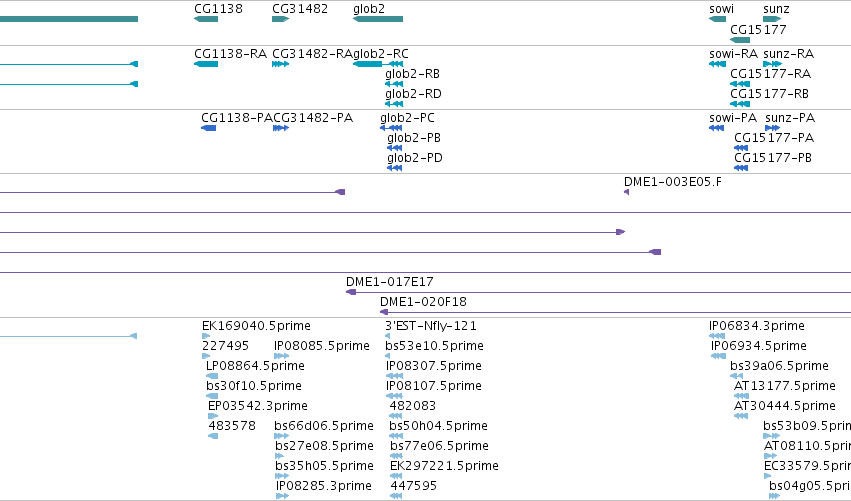This screenshot has height=501, width=851.
Task: Select the IP08085.5prime EST
Action: pos(322,346)
